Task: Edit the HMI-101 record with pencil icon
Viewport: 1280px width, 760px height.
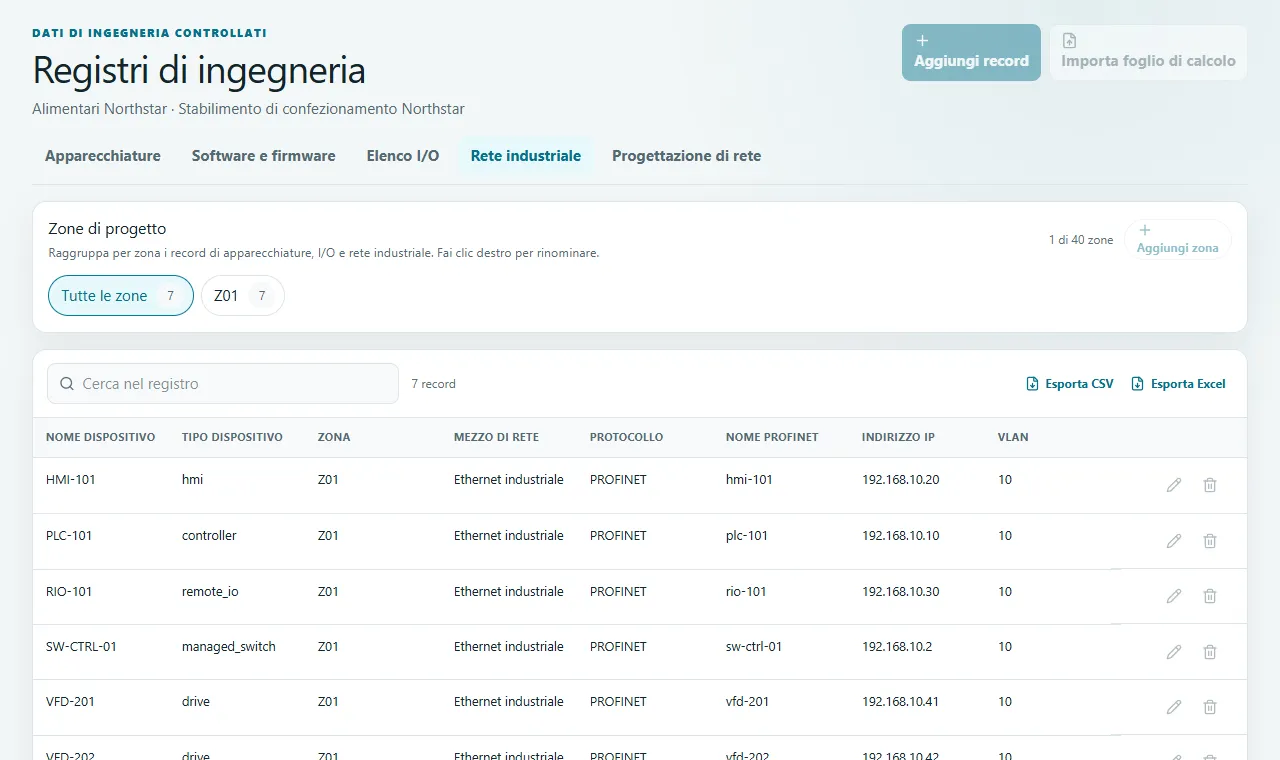Action: pyautogui.click(x=1174, y=485)
